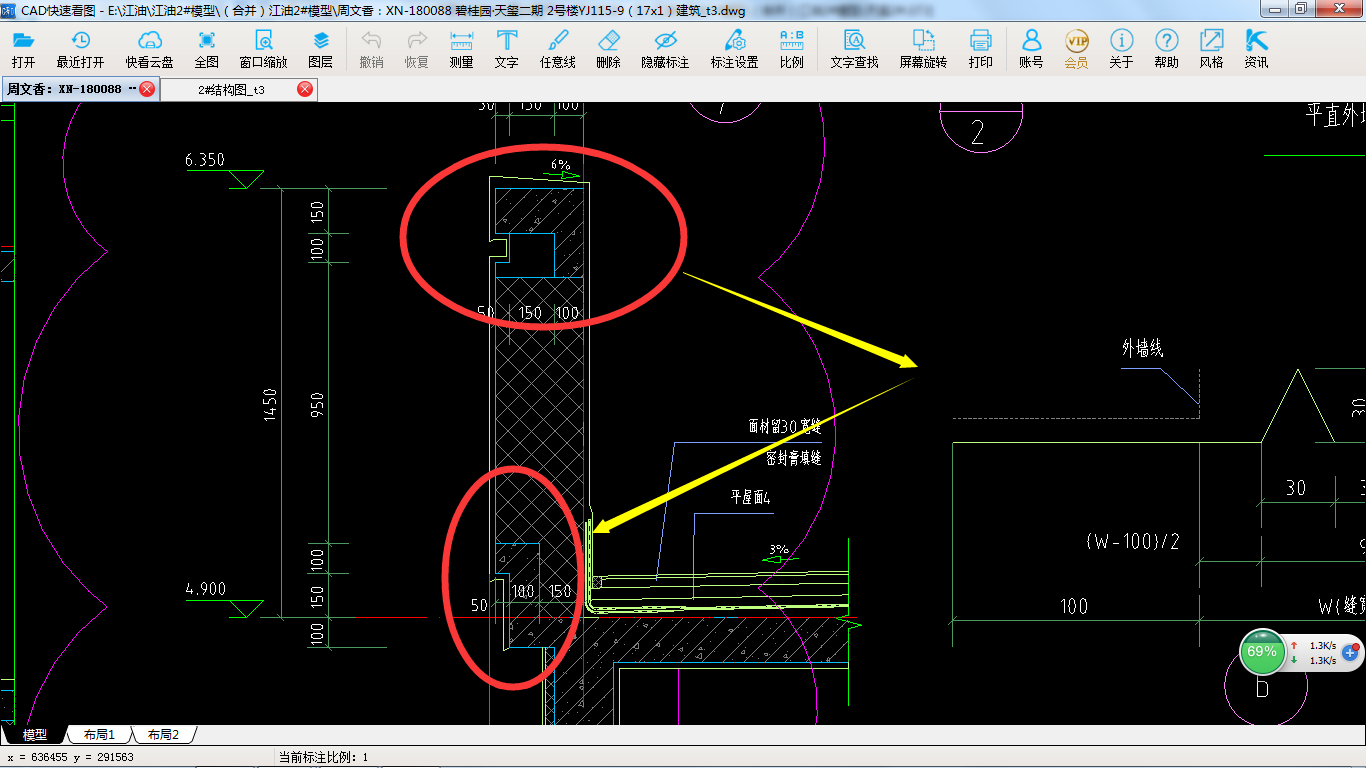The height and width of the screenshot is (768, 1366).
Task: Select the 任意线 freehand line tool
Action: click(558, 49)
